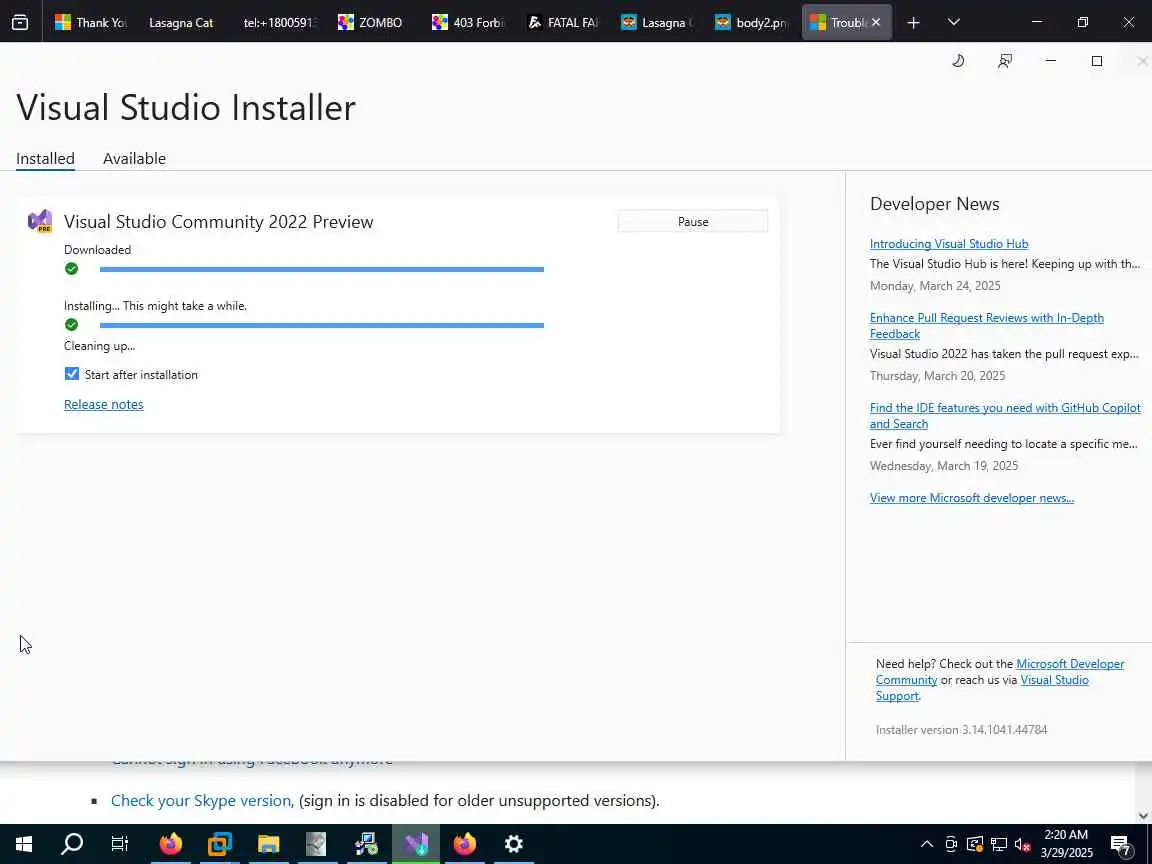Uncheck Start after installation checkbox
The height and width of the screenshot is (864, 1152).
click(x=71, y=374)
